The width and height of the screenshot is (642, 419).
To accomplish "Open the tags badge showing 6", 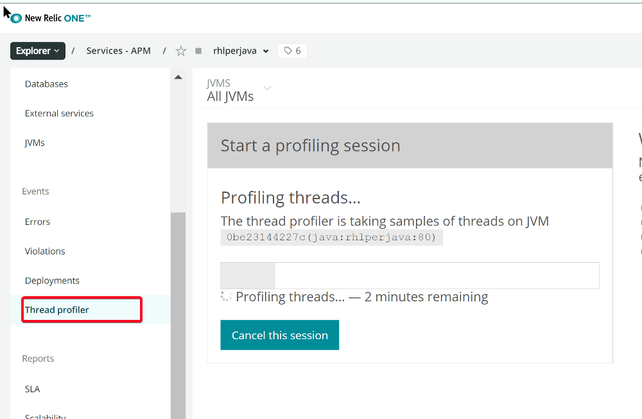I will tap(292, 51).
